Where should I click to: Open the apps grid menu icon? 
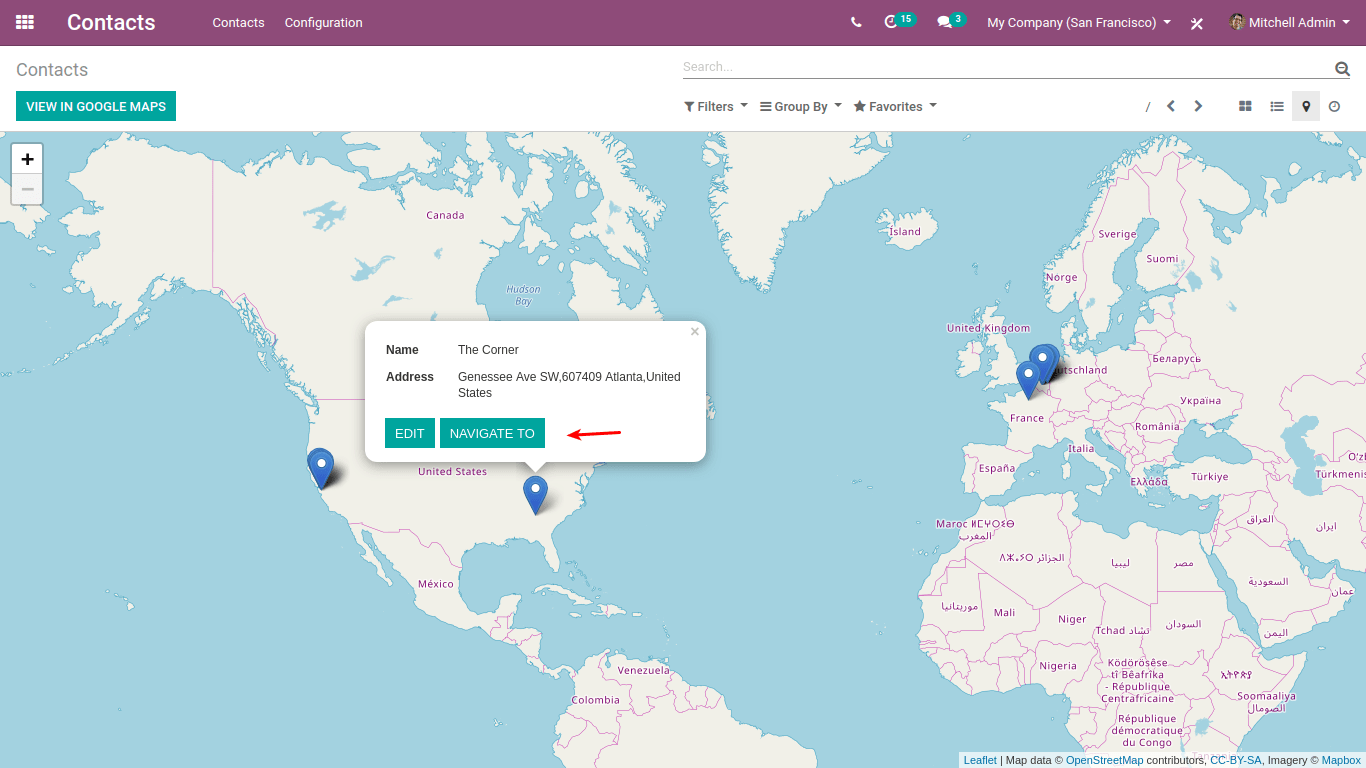[25, 22]
